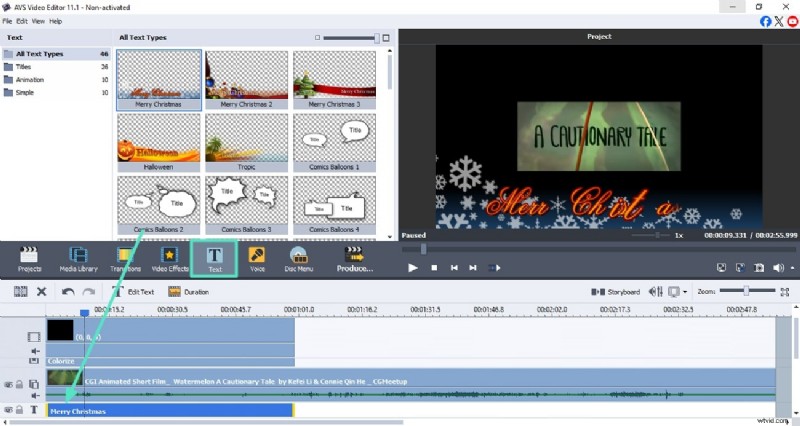The width and height of the screenshot is (800, 426).
Task: Select the Comics Balloons 3 preset
Action: [246, 206]
